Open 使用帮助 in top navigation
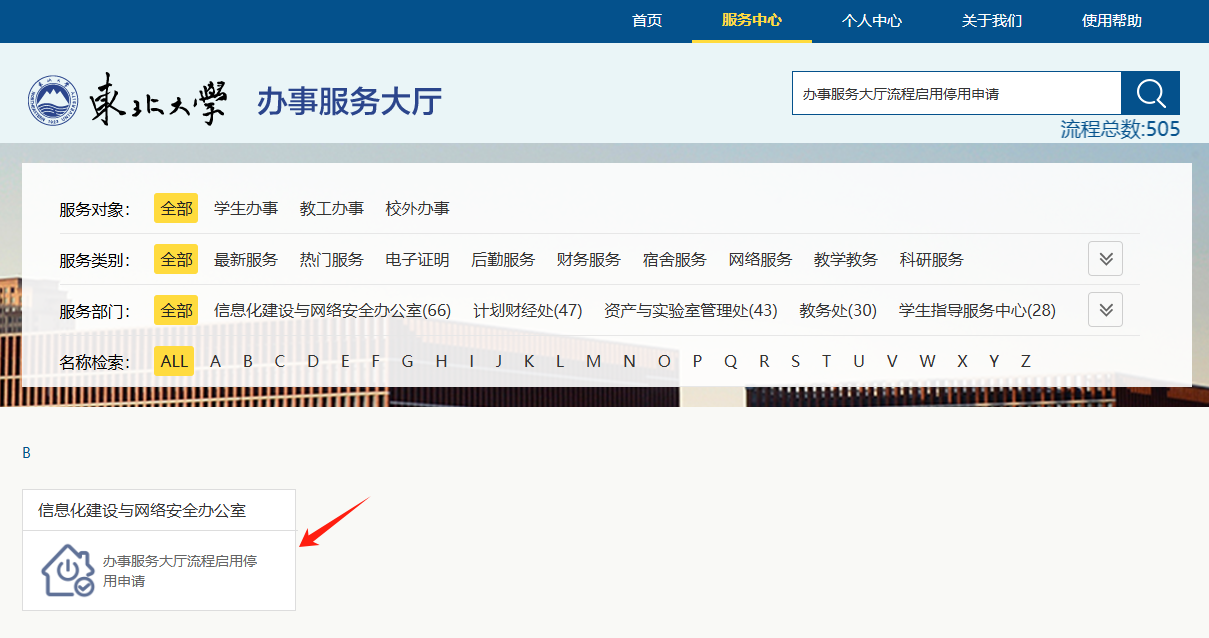The width and height of the screenshot is (1209, 638). (1111, 21)
